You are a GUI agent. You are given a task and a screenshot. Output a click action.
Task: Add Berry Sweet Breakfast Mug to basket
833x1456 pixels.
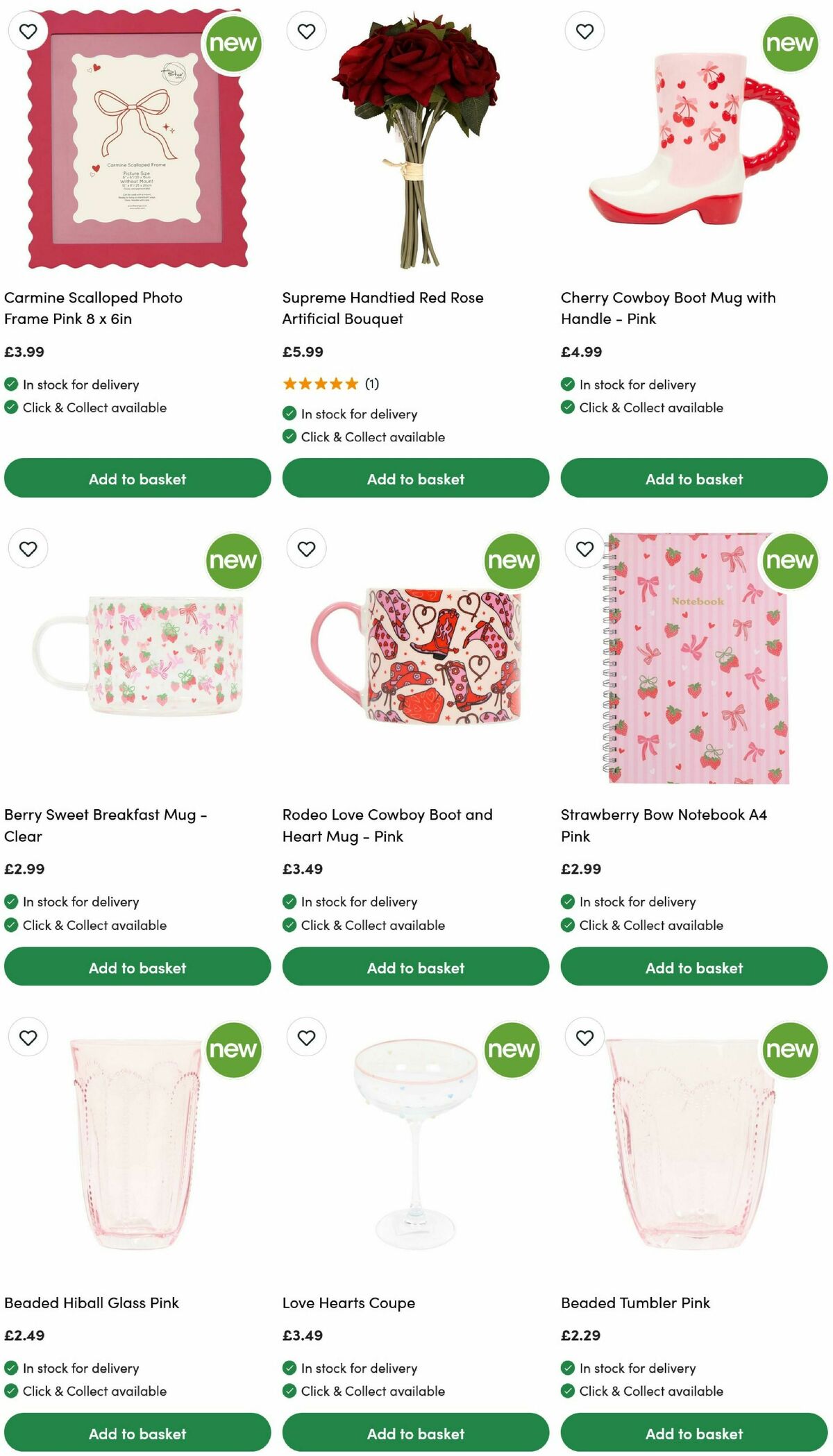coord(137,967)
